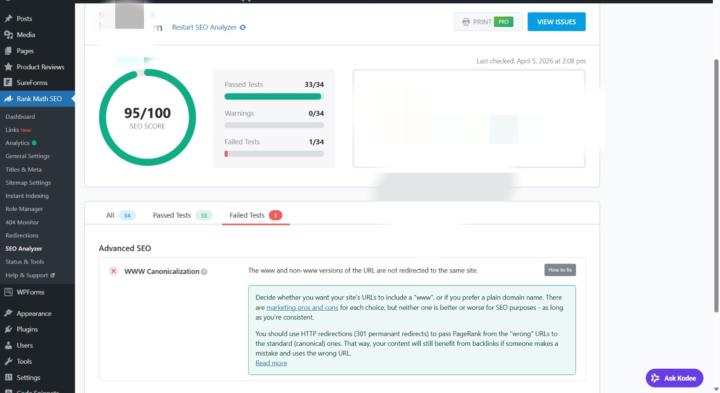Open the Tools wrench icon
Image resolution: width=720 pixels, height=393 pixels.
click(8, 361)
